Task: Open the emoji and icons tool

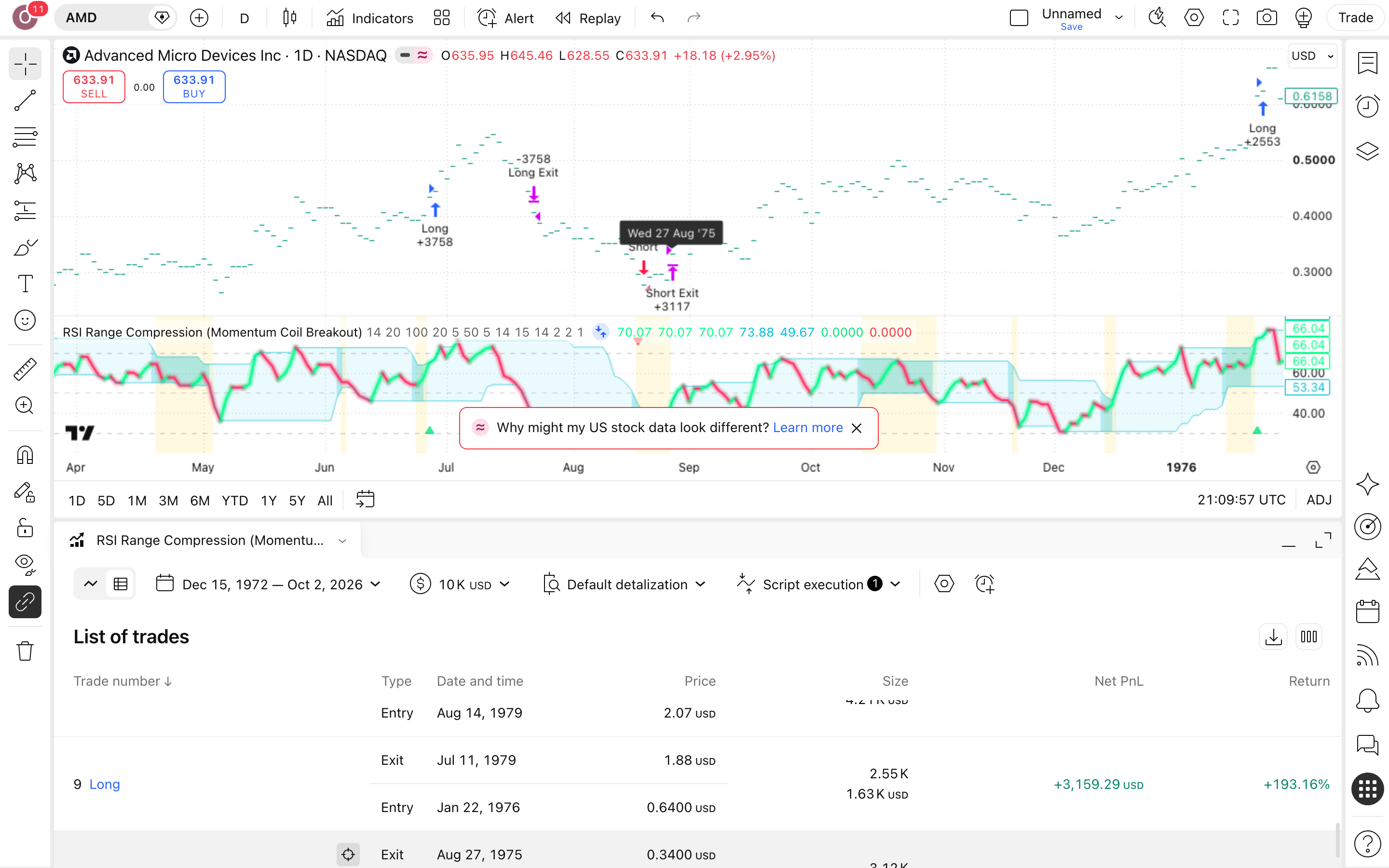Action: point(25,320)
